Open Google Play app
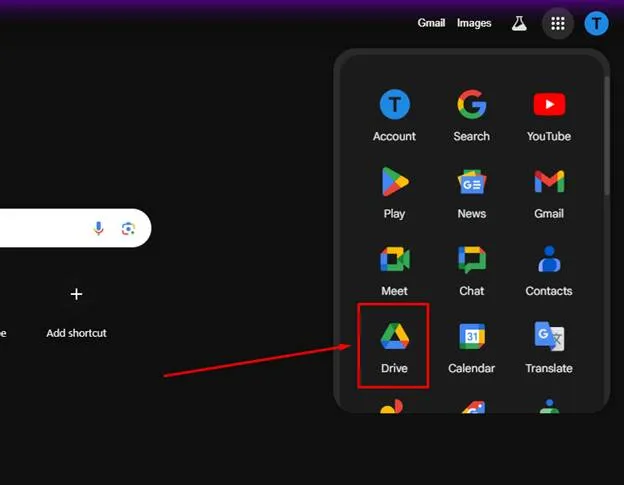 pos(394,193)
